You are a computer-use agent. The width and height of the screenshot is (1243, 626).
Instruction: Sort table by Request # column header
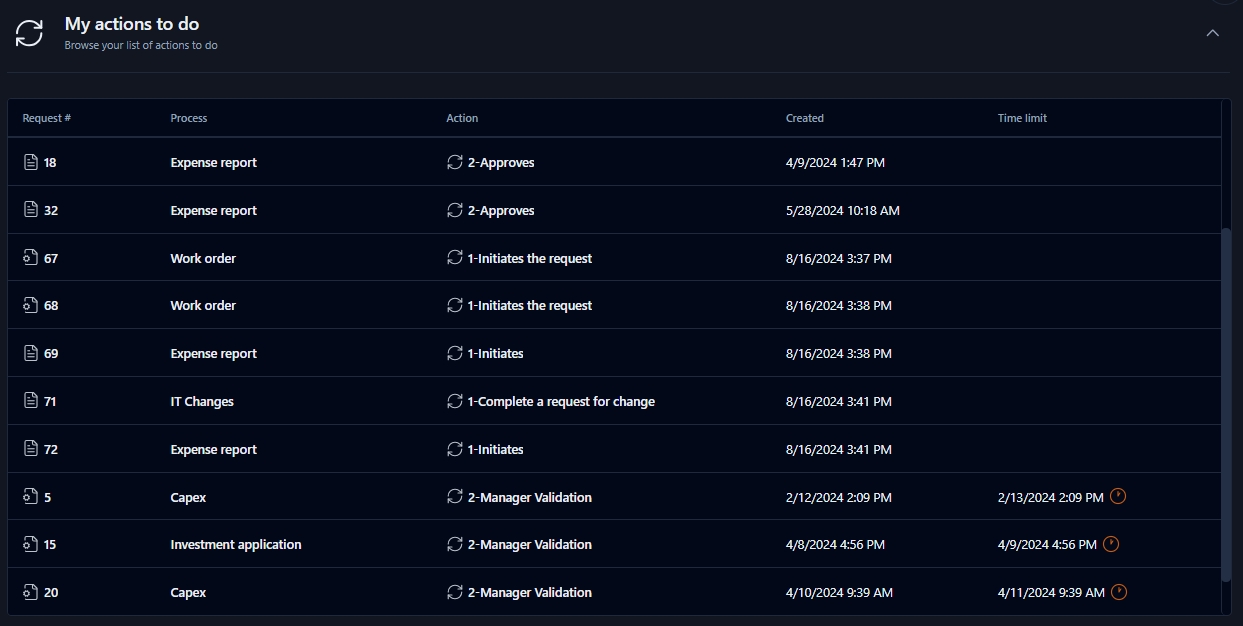coord(46,118)
